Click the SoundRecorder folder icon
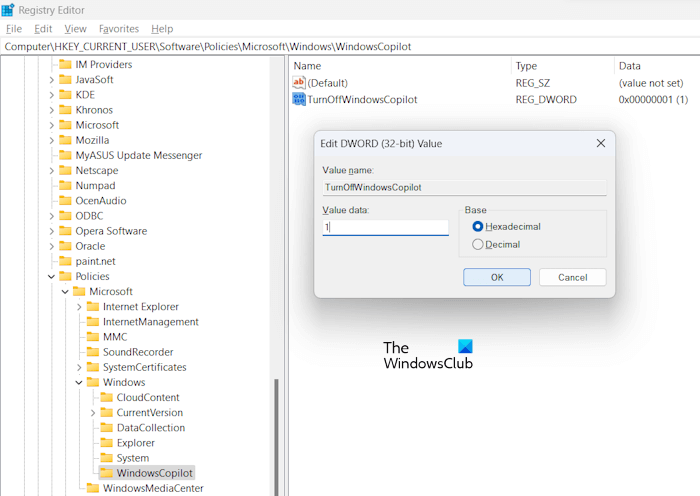Screen dimensions: 700x496 point(93,352)
